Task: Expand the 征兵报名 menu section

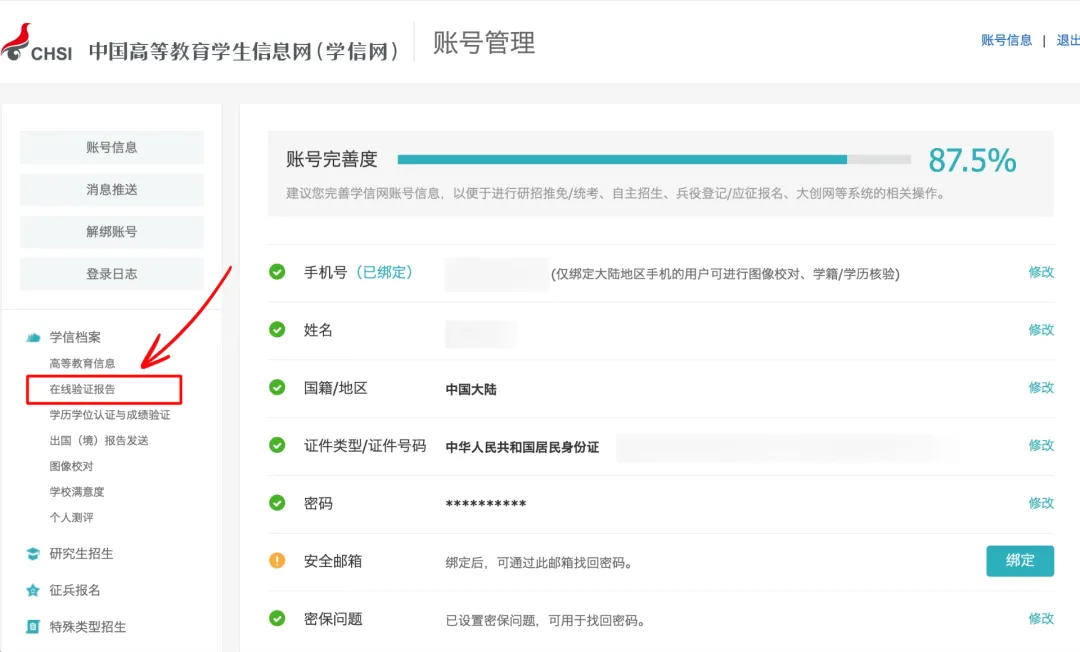Action: click(x=74, y=590)
